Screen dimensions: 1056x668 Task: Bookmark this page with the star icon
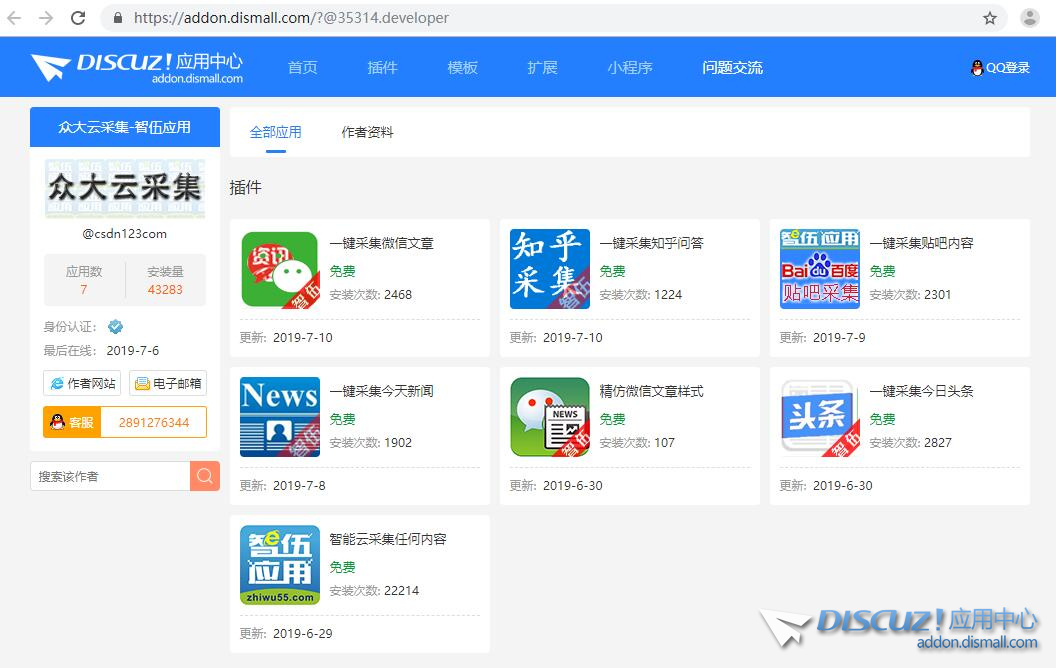[989, 18]
